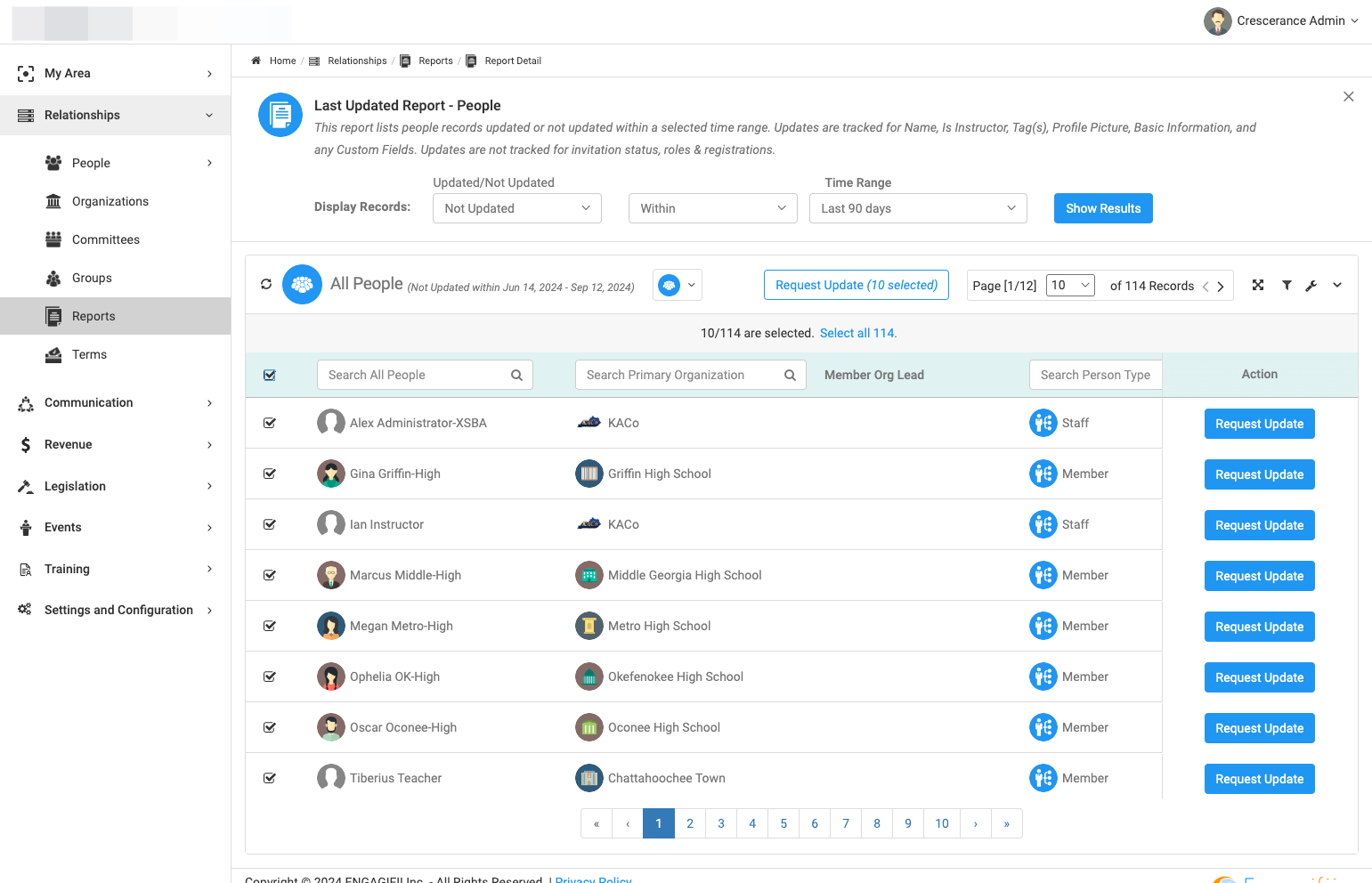Uncheck Gina Griffin-High row checkbox
Screen dimensions: 1372x883
(270, 474)
